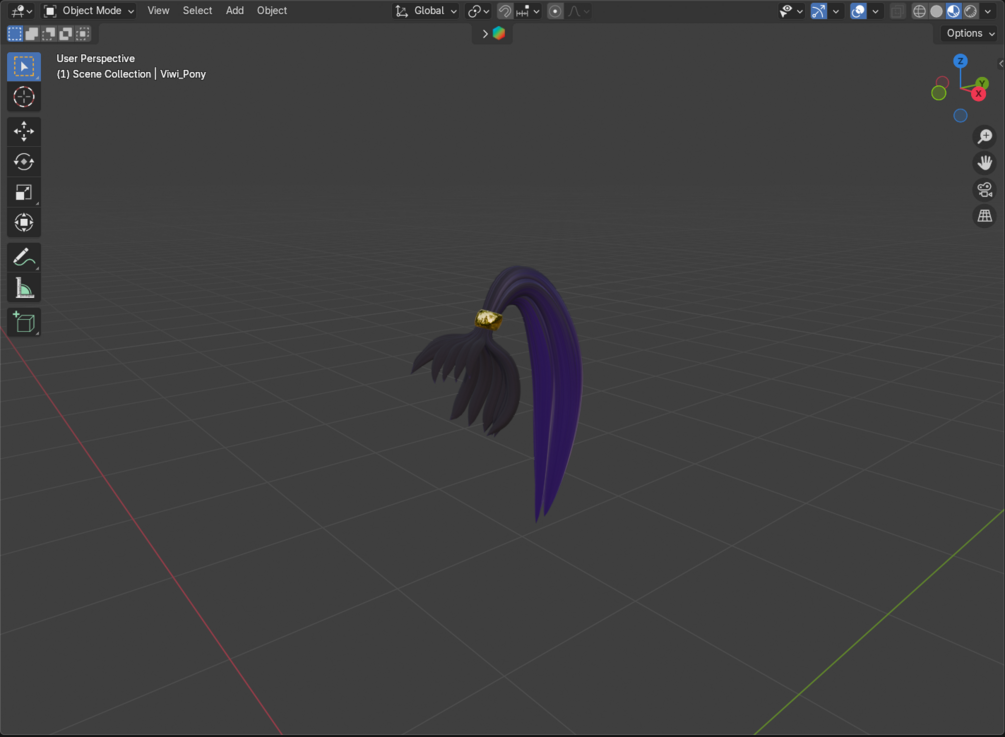
Task: Choose the Move tool
Action: pos(24,131)
